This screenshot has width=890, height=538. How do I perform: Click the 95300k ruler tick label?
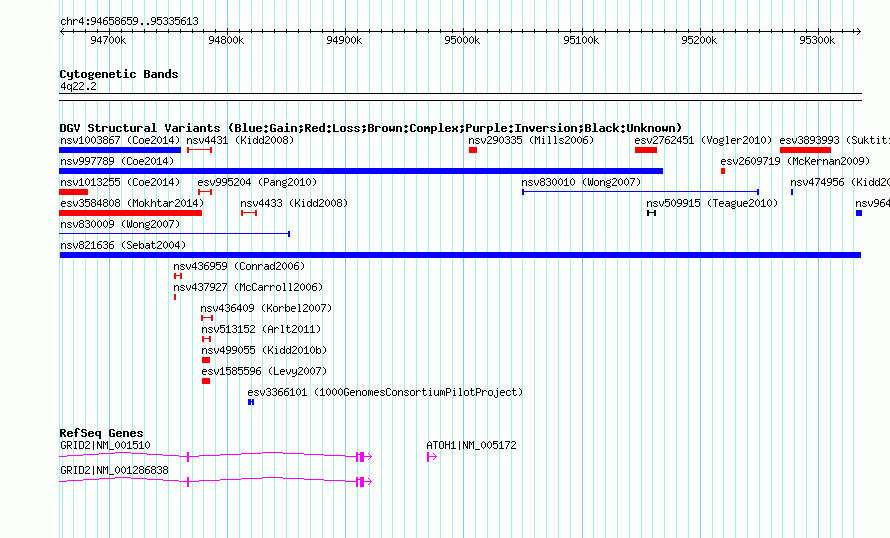click(817, 40)
